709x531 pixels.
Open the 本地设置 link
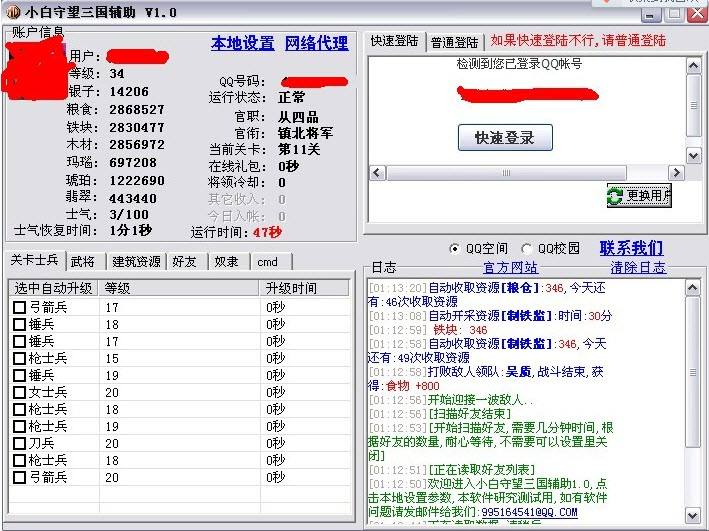tap(242, 43)
